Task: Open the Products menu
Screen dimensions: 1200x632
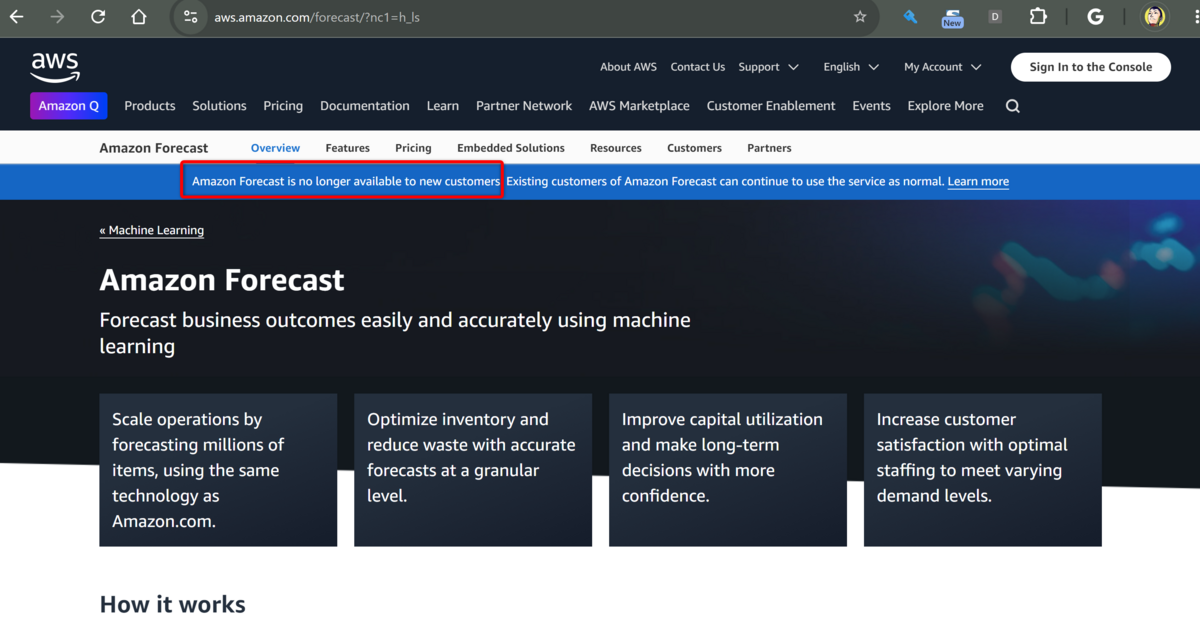Action: coord(150,106)
